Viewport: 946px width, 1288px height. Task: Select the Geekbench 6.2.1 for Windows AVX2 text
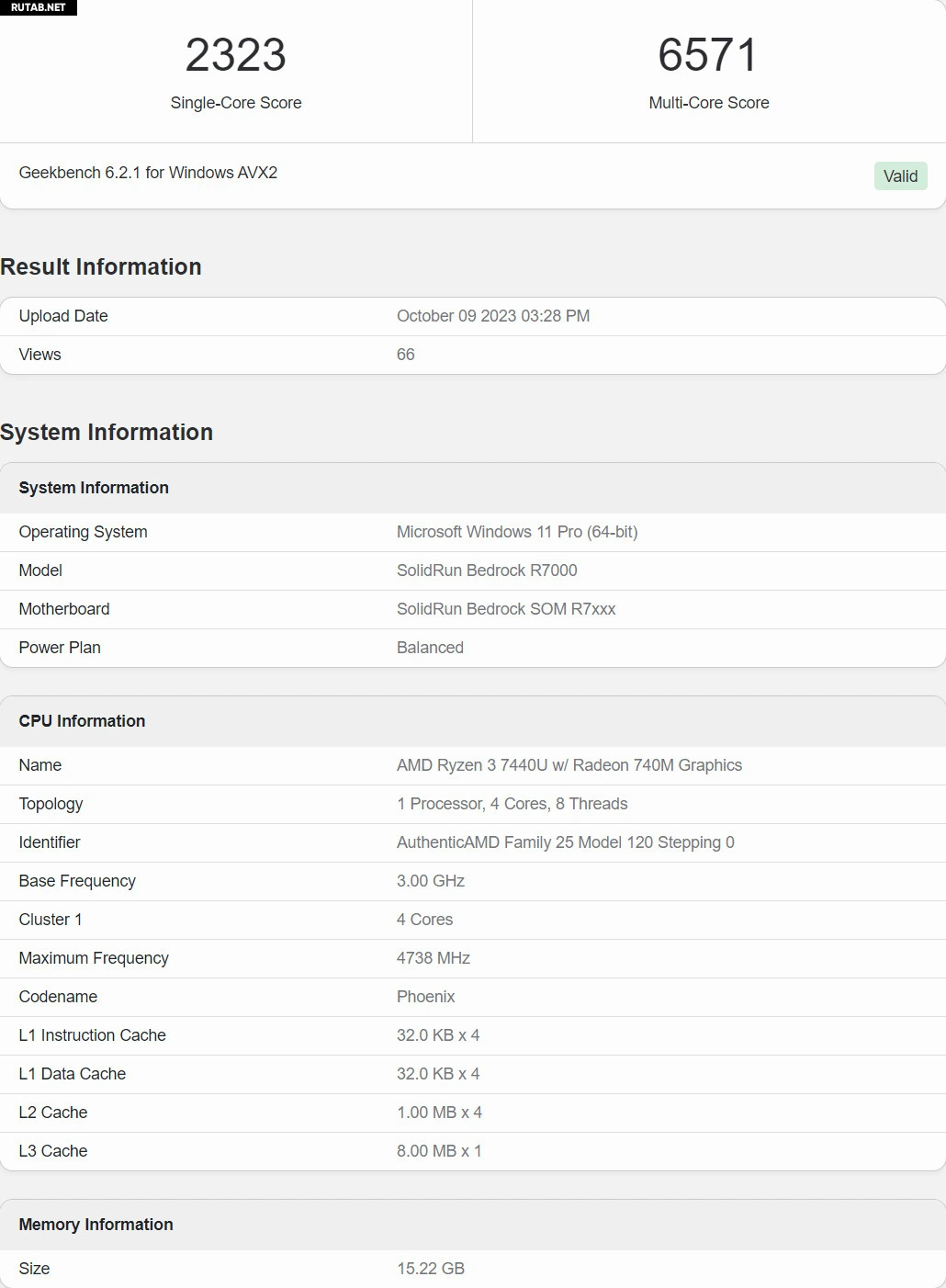[148, 173]
